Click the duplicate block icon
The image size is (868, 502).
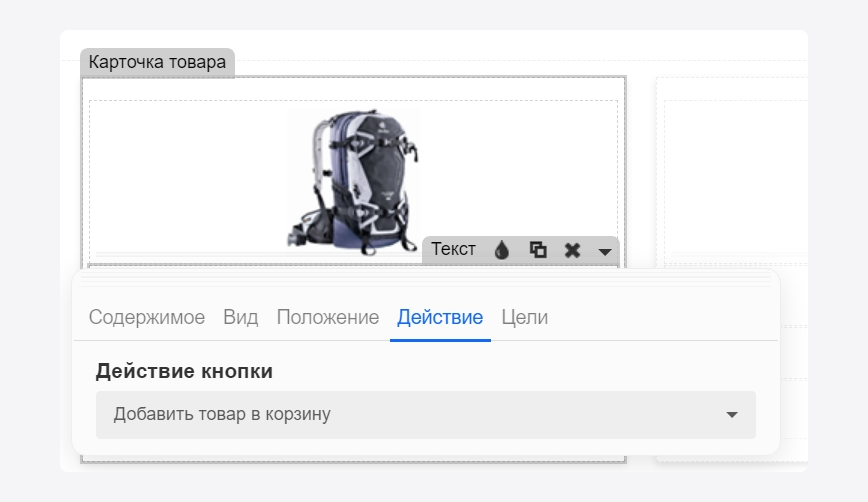click(x=538, y=250)
